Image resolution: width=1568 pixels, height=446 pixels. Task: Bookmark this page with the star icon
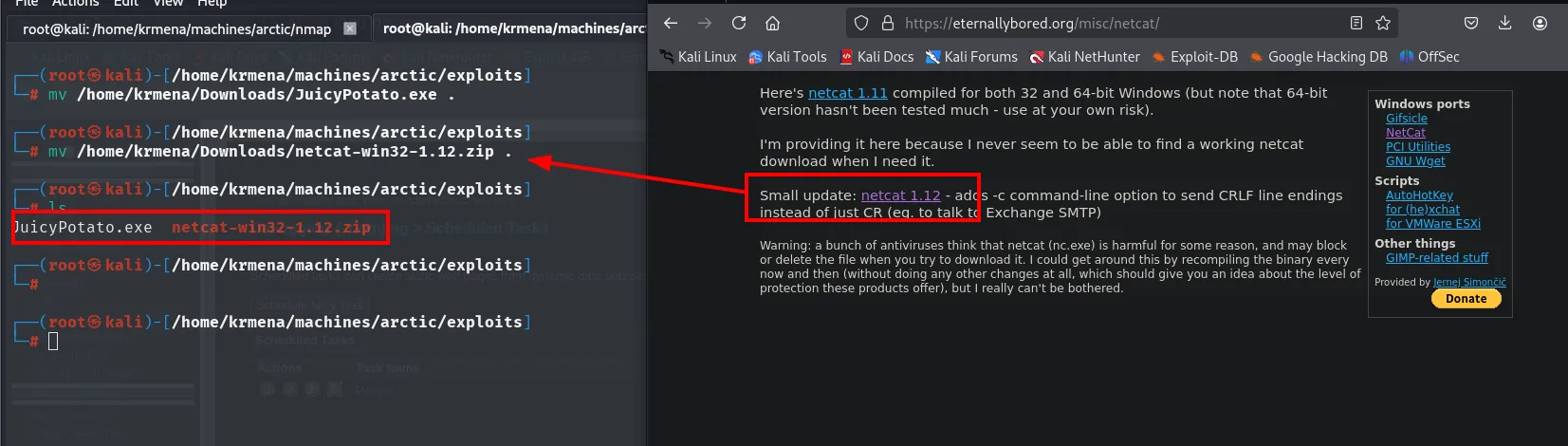click(x=1383, y=23)
